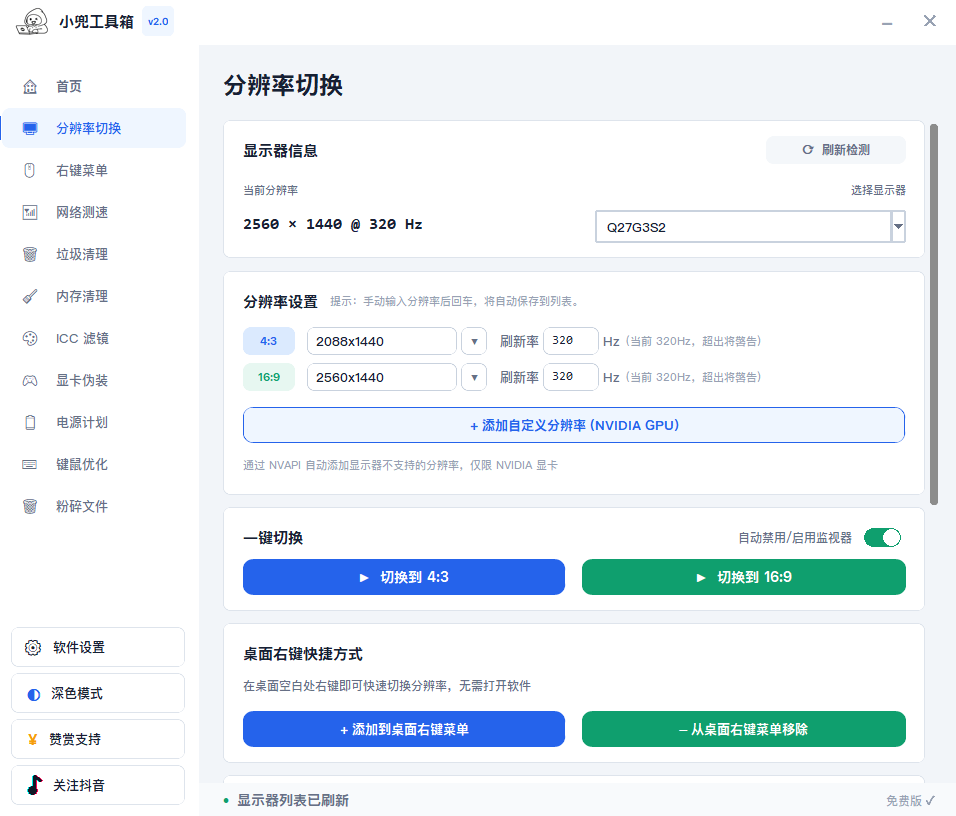Click the battery icon beside 电源计划
Screen dimensions: 956x816
[30, 423]
